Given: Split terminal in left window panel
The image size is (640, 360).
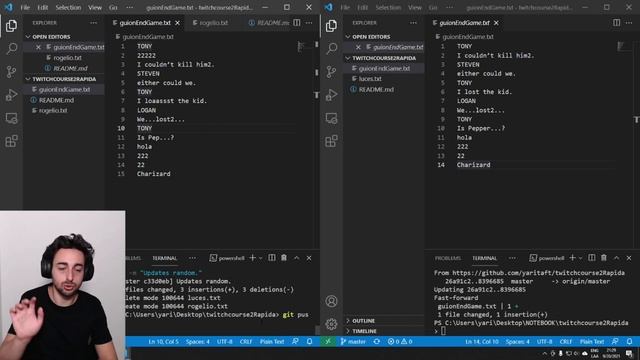Looking at the screenshot, I should (271, 258).
